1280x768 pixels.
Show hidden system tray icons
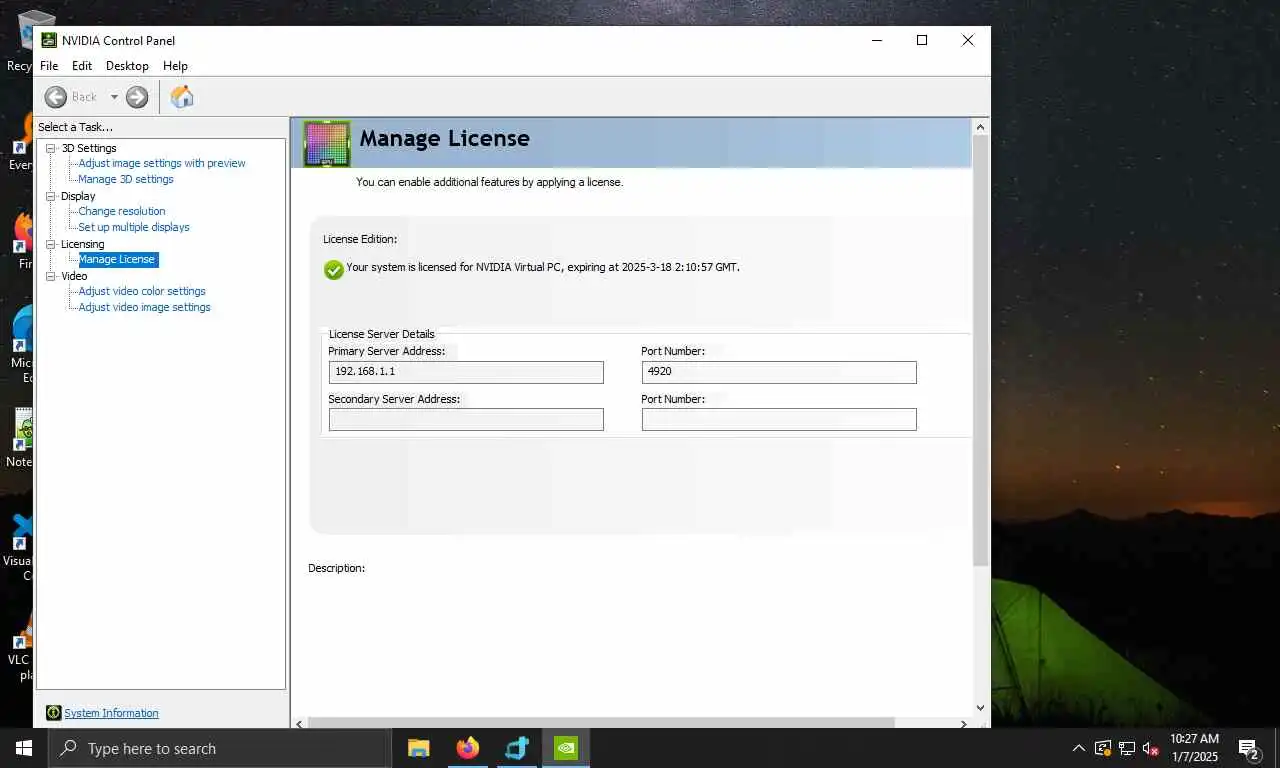pyautogui.click(x=1078, y=748)
